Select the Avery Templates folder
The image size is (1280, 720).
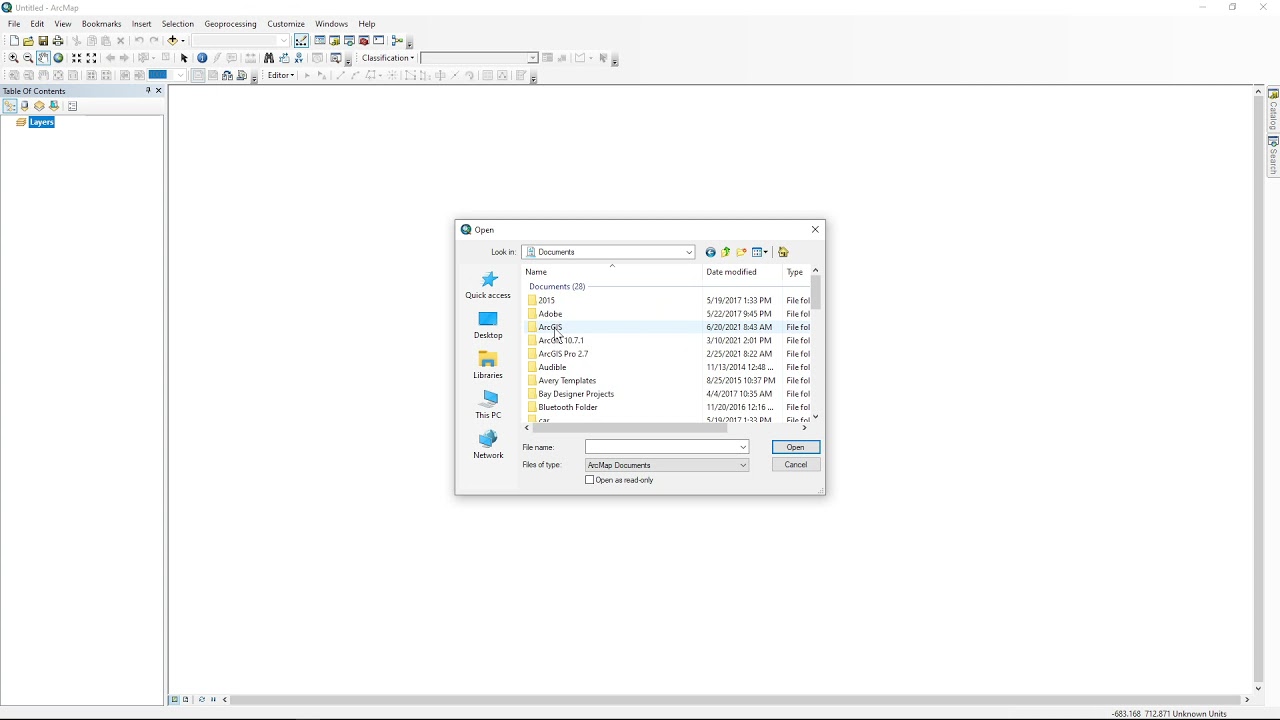(x=567, y=381)
